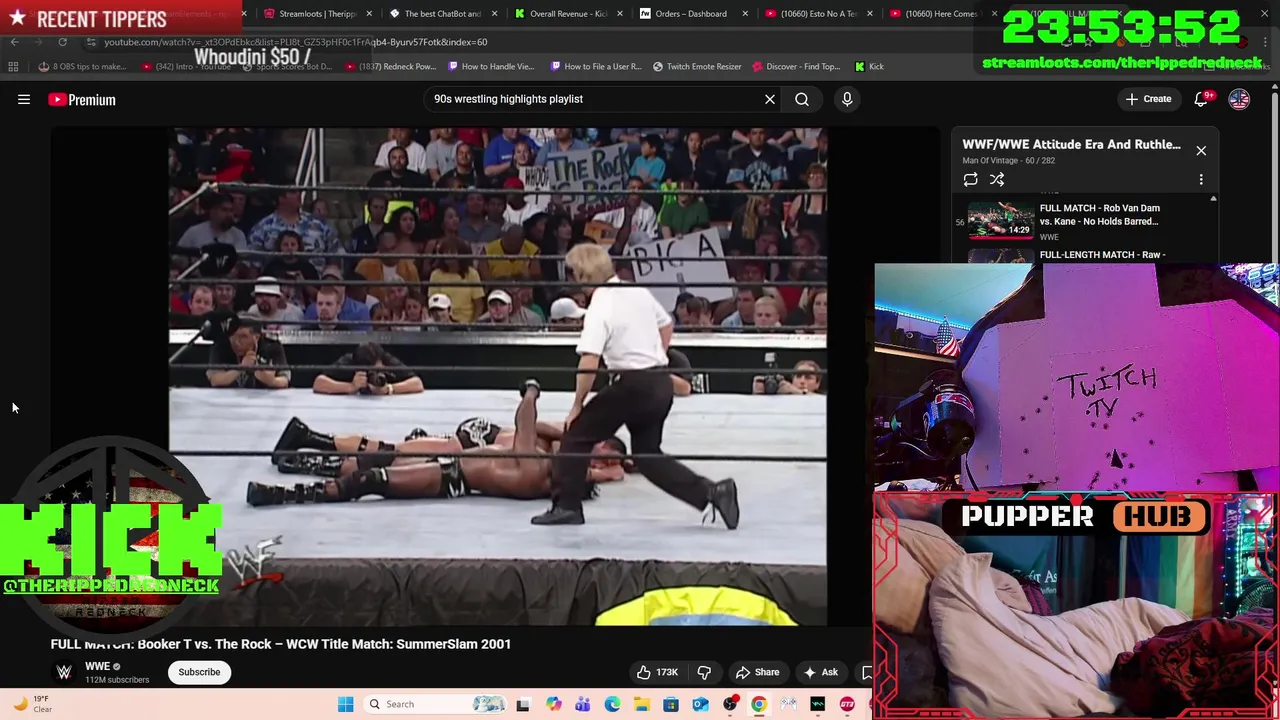1280x720 pixels.
Task: Open the Kick bookmark
Action: pyautogui.click(x=869, y=66)
